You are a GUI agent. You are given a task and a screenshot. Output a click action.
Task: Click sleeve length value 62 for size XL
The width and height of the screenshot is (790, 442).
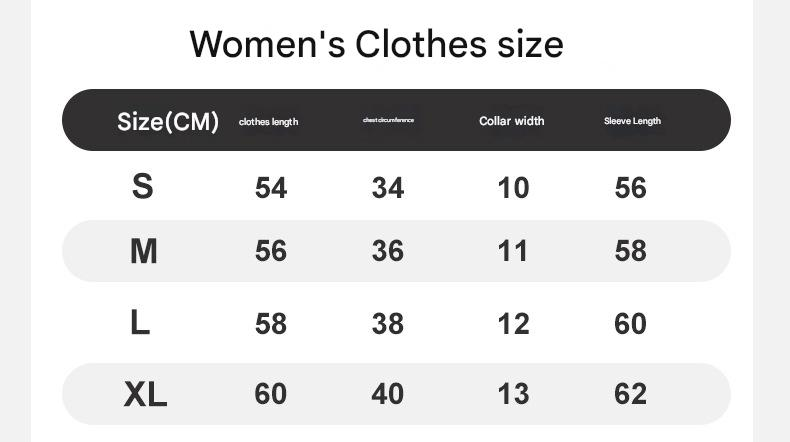coord(631,394)
